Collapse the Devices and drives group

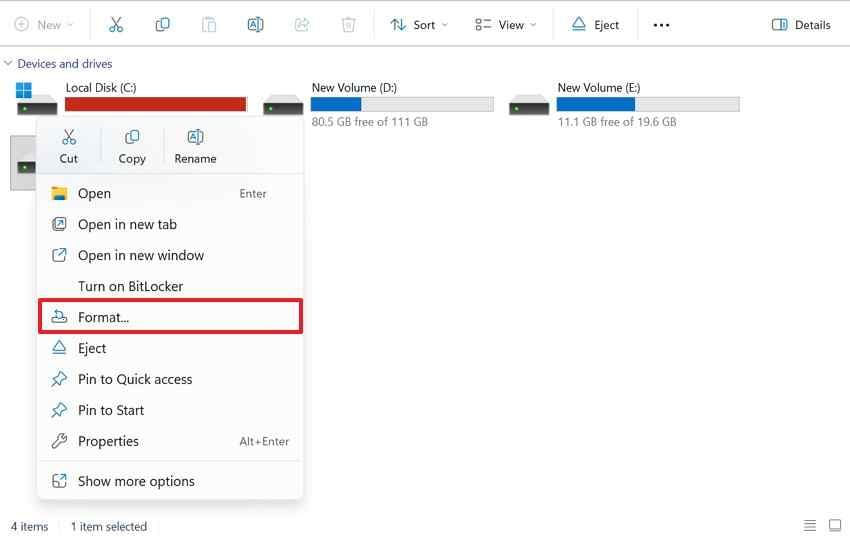click(8, 63)
